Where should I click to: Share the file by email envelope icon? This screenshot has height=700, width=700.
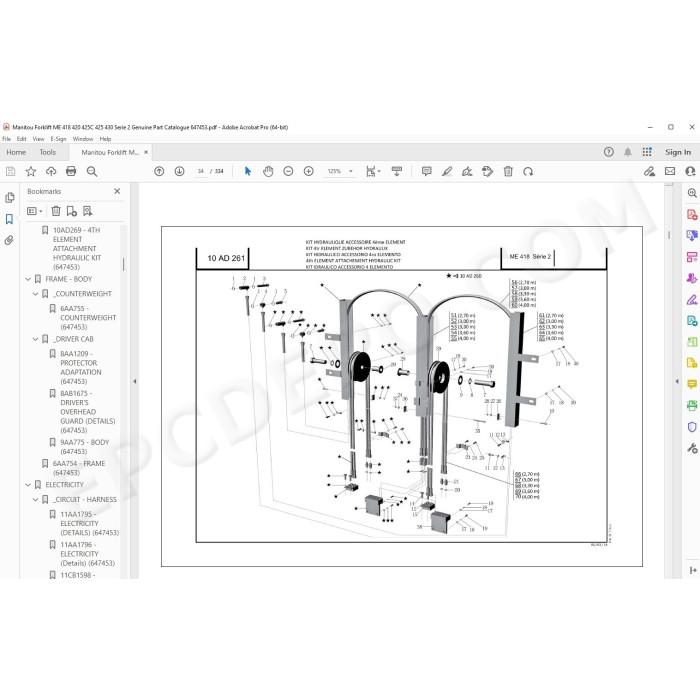click(670, 171)
